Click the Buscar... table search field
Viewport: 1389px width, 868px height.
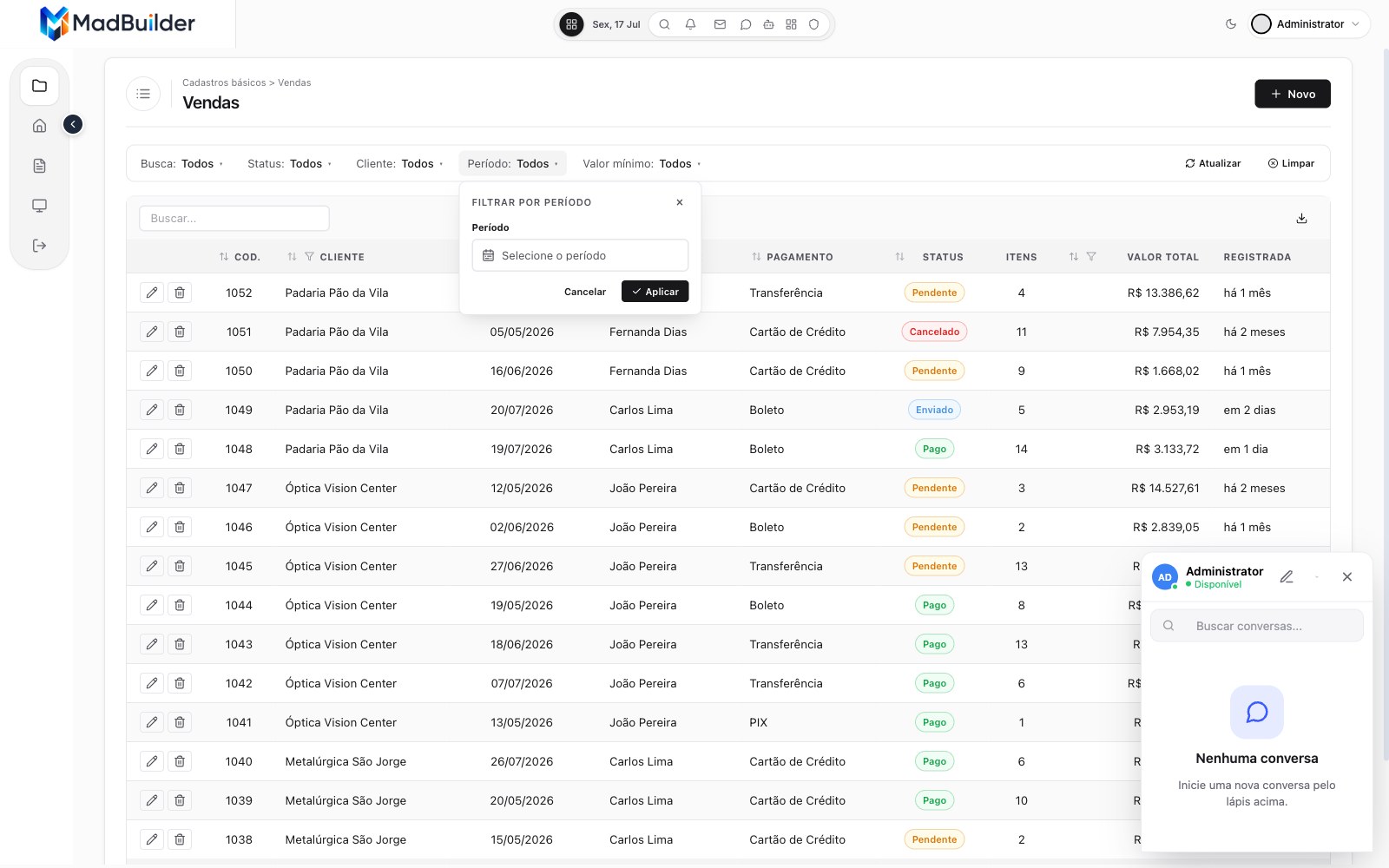click(234, 219)
